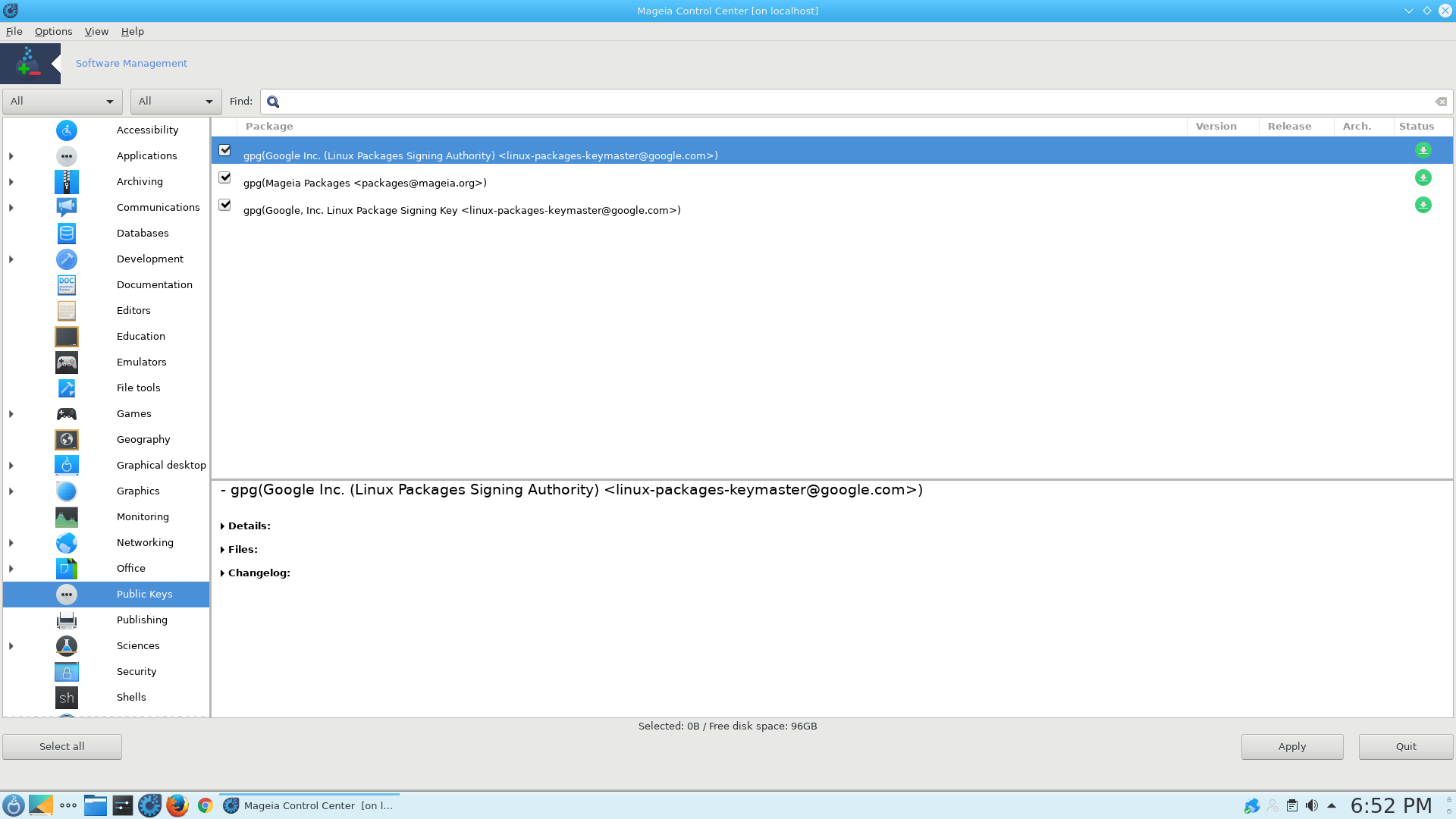Click the Sciences flask icon

(x=67, y=646)
